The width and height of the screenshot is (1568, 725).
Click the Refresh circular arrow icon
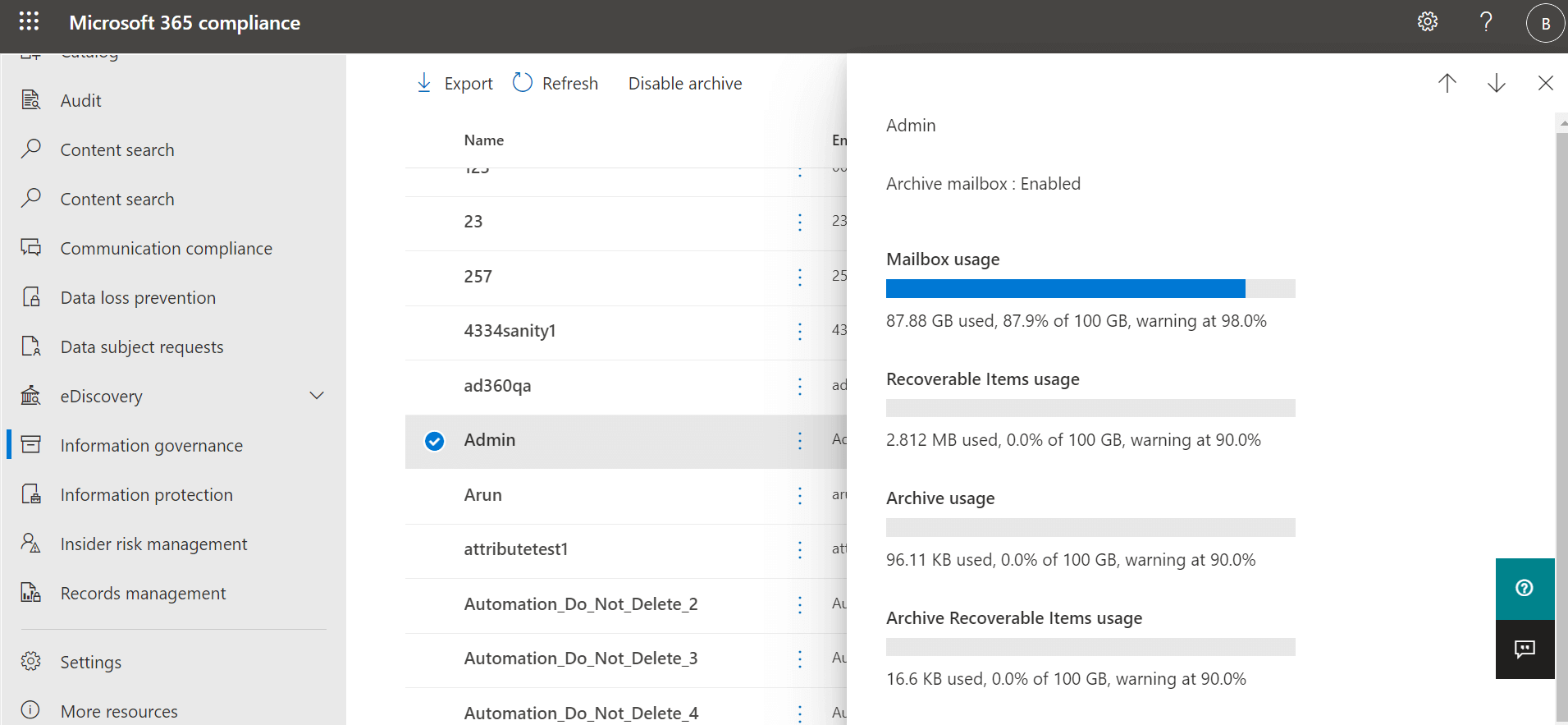coord(523,83)
